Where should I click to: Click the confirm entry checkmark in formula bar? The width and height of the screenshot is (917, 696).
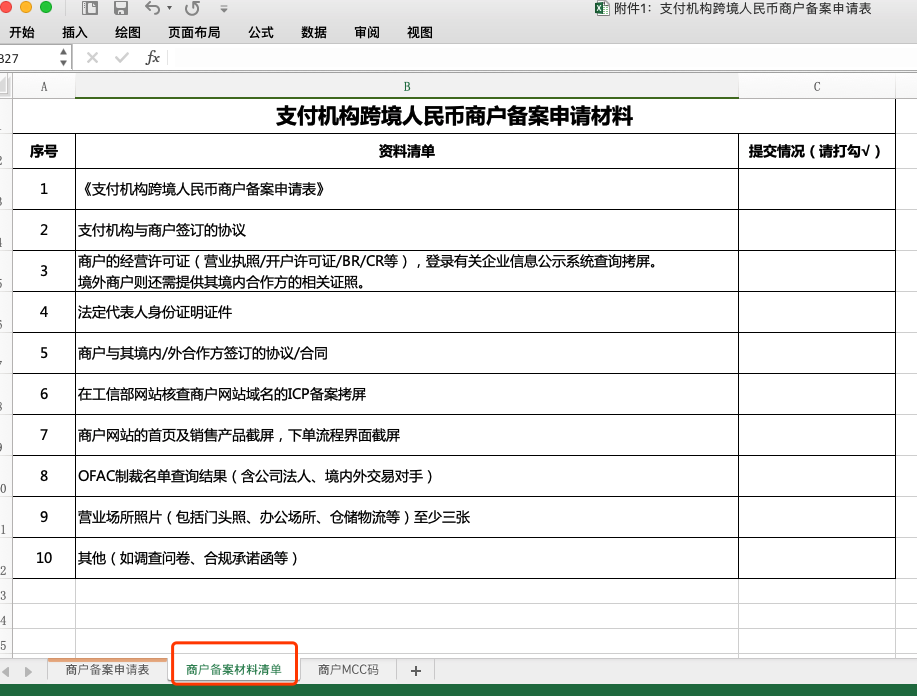pyautogui.click(x=122, y=58)
